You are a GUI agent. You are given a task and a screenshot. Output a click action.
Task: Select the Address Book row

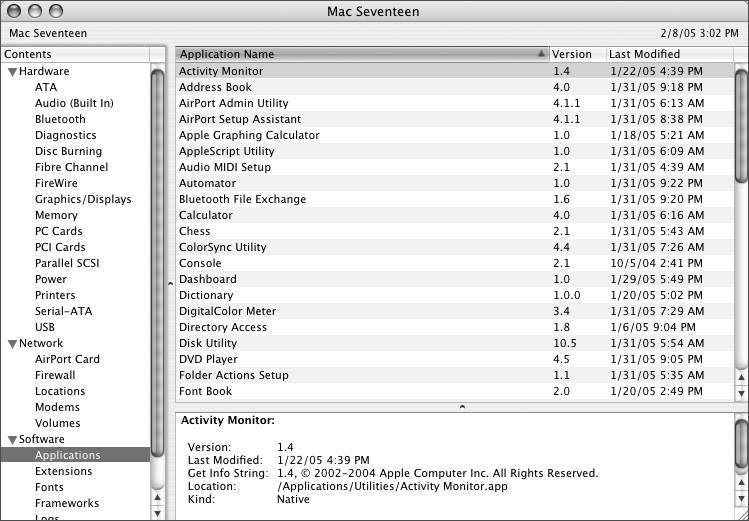[x=454, y=87]
